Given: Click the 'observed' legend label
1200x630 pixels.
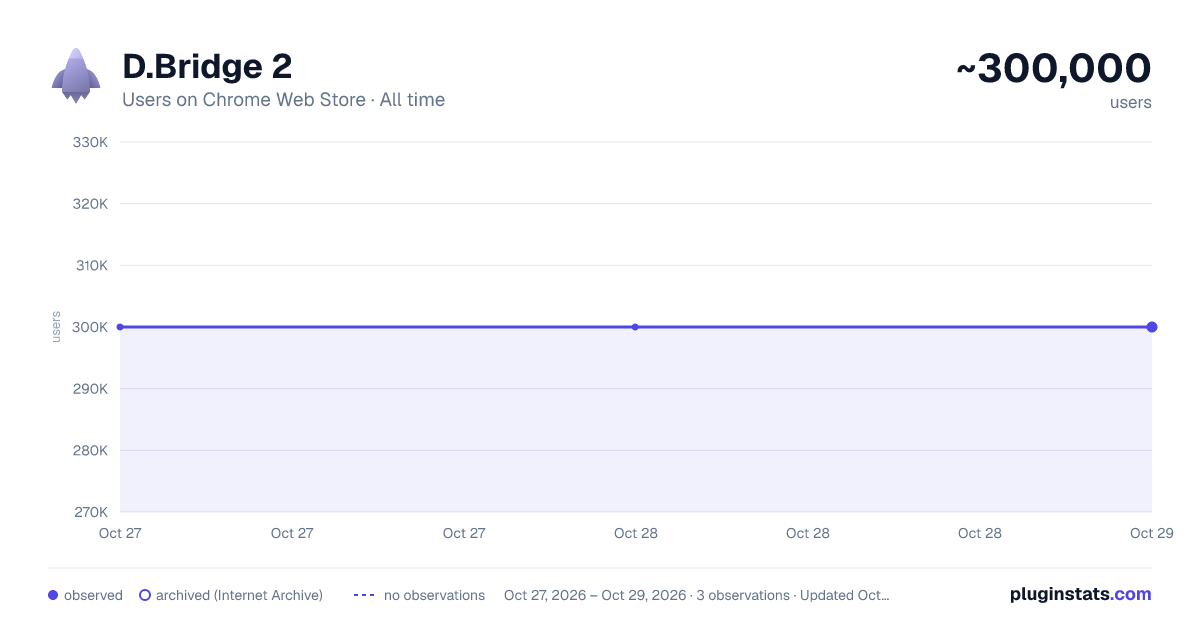Looking at the screenshot, I should [x=93, y=595].
